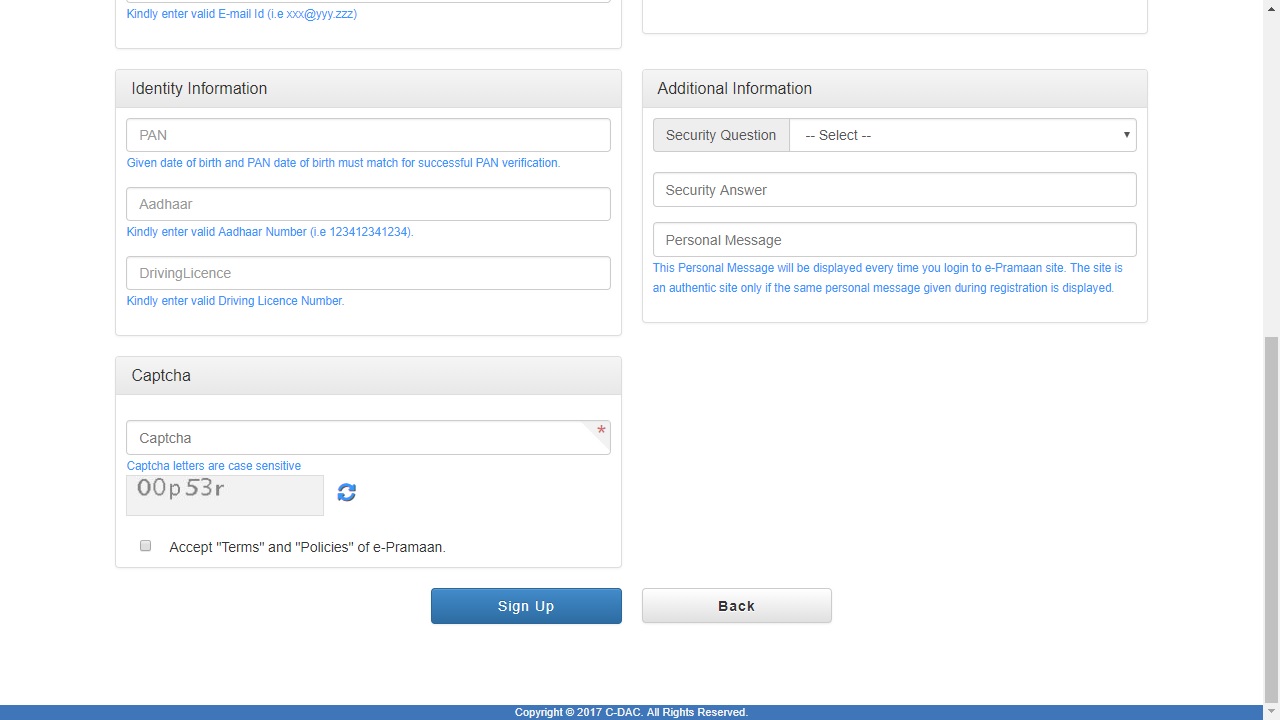Image resolution: width=1280 pixels, height=720 pixels.
Task: Click the Identity Information panel header
Action: (x=368, y=89)
